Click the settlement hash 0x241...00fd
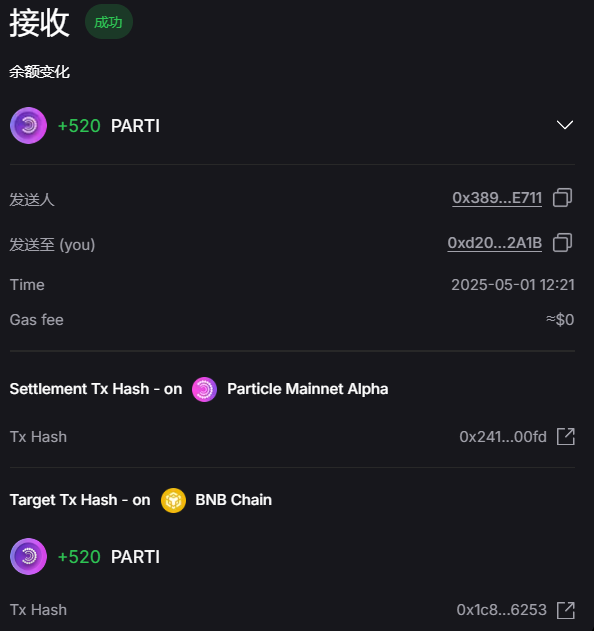 point(503,437)
